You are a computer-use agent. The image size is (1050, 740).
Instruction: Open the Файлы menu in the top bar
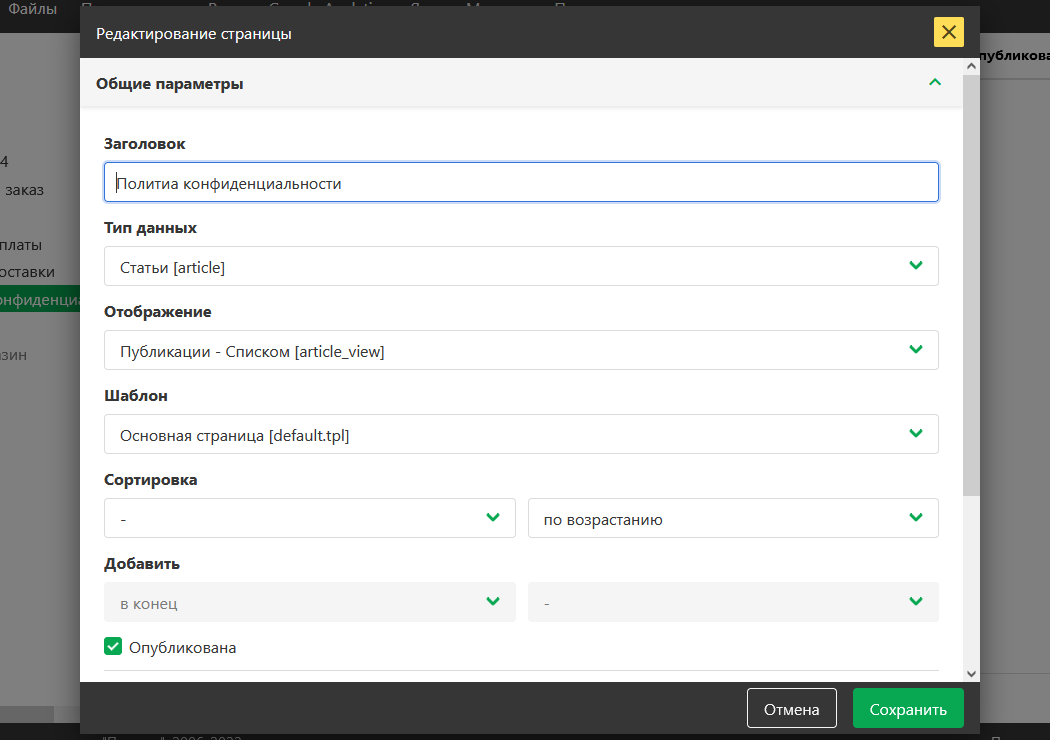point(32,8)
